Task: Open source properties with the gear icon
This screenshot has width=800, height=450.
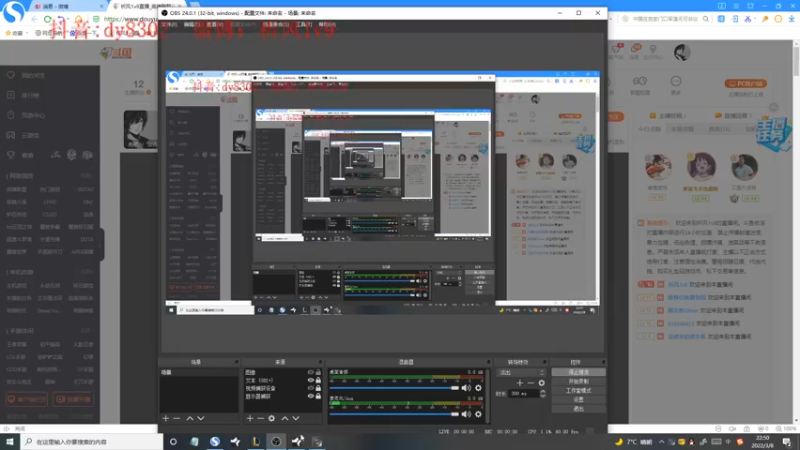Action: tap(272, 418)
